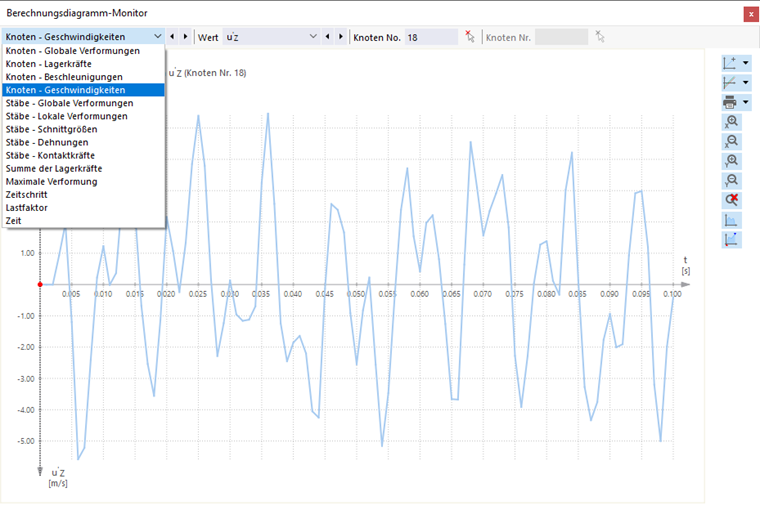The image size is (760, 510).
Task: Zoom out on Y axis
Action: pos(731,181)
